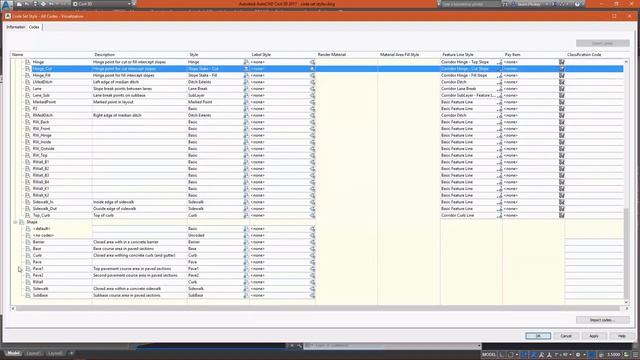Click the Name column header

point(52,55)
